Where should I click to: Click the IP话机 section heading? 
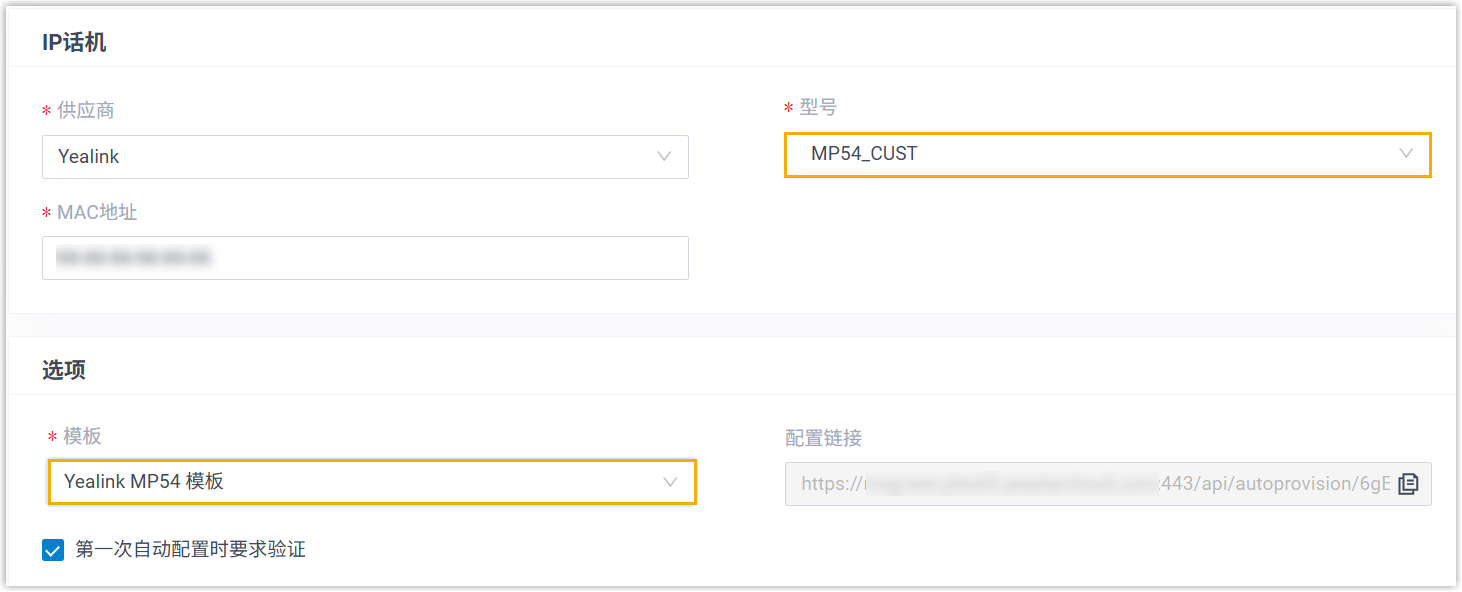[74, 42]
